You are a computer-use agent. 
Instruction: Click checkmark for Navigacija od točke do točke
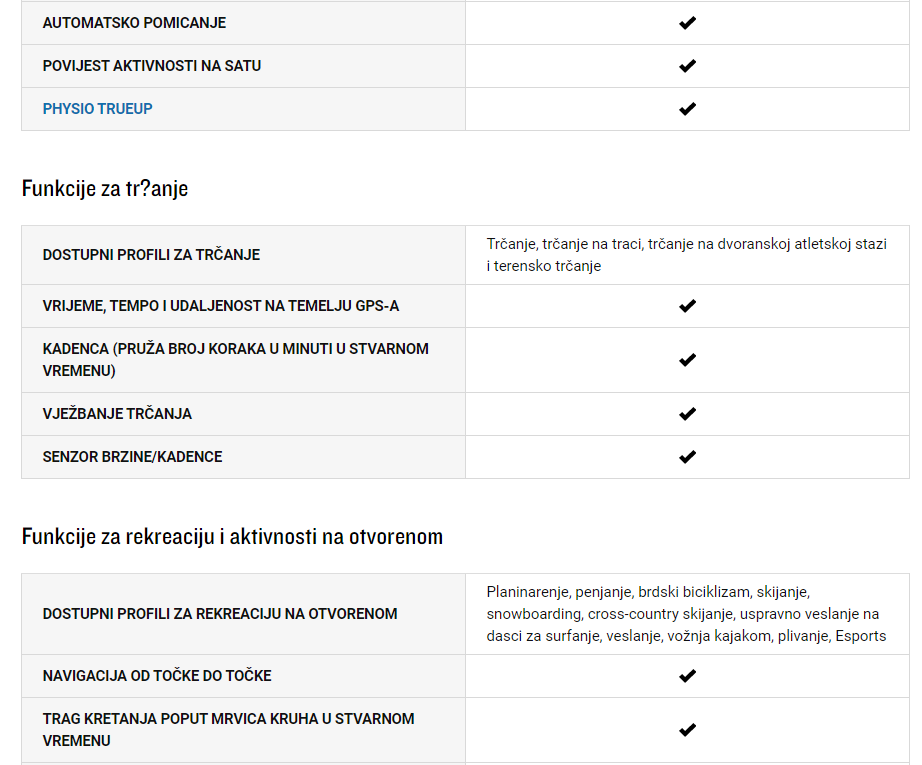(687, 676)
